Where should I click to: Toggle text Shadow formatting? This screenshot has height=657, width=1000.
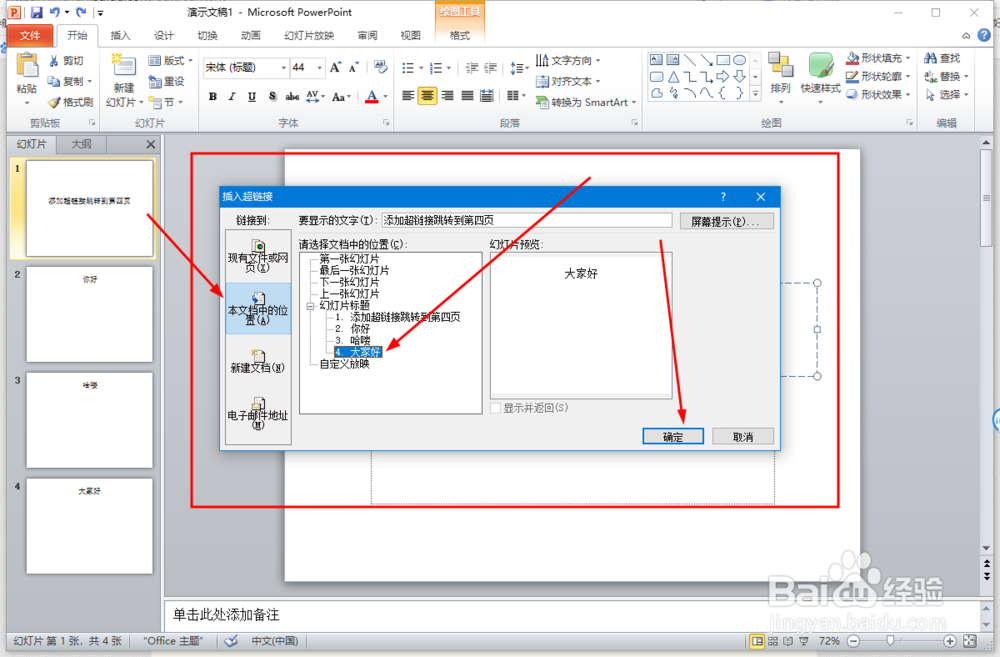pyautogui.click(x=272, y=96)
